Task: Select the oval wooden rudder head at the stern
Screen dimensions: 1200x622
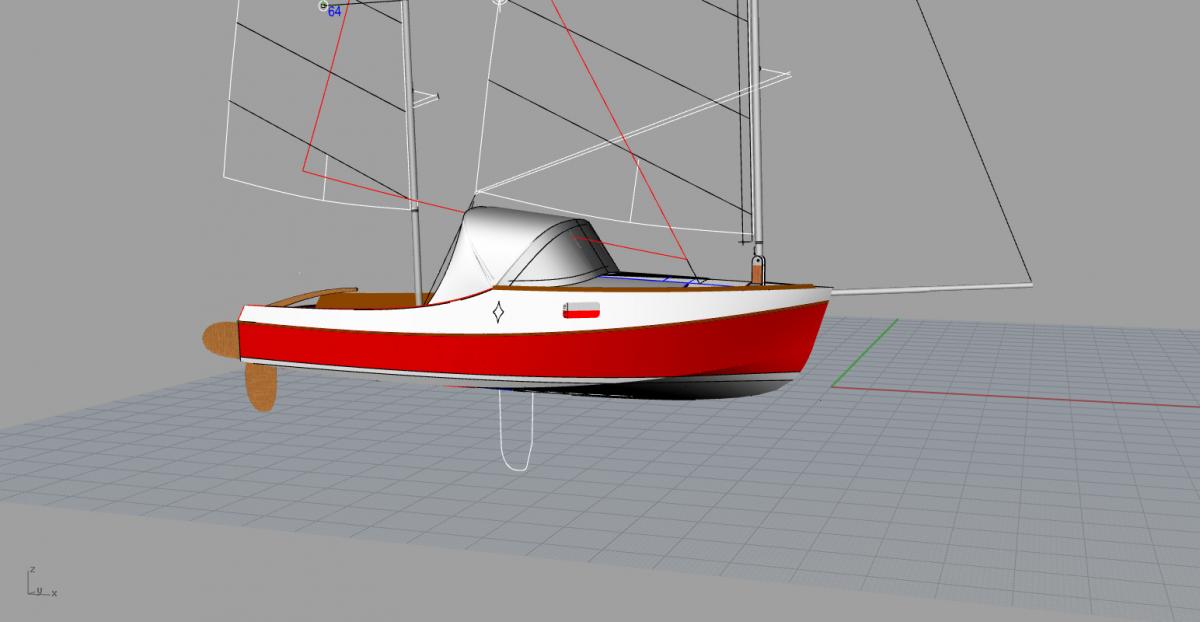Action: [x=220, y=338]
